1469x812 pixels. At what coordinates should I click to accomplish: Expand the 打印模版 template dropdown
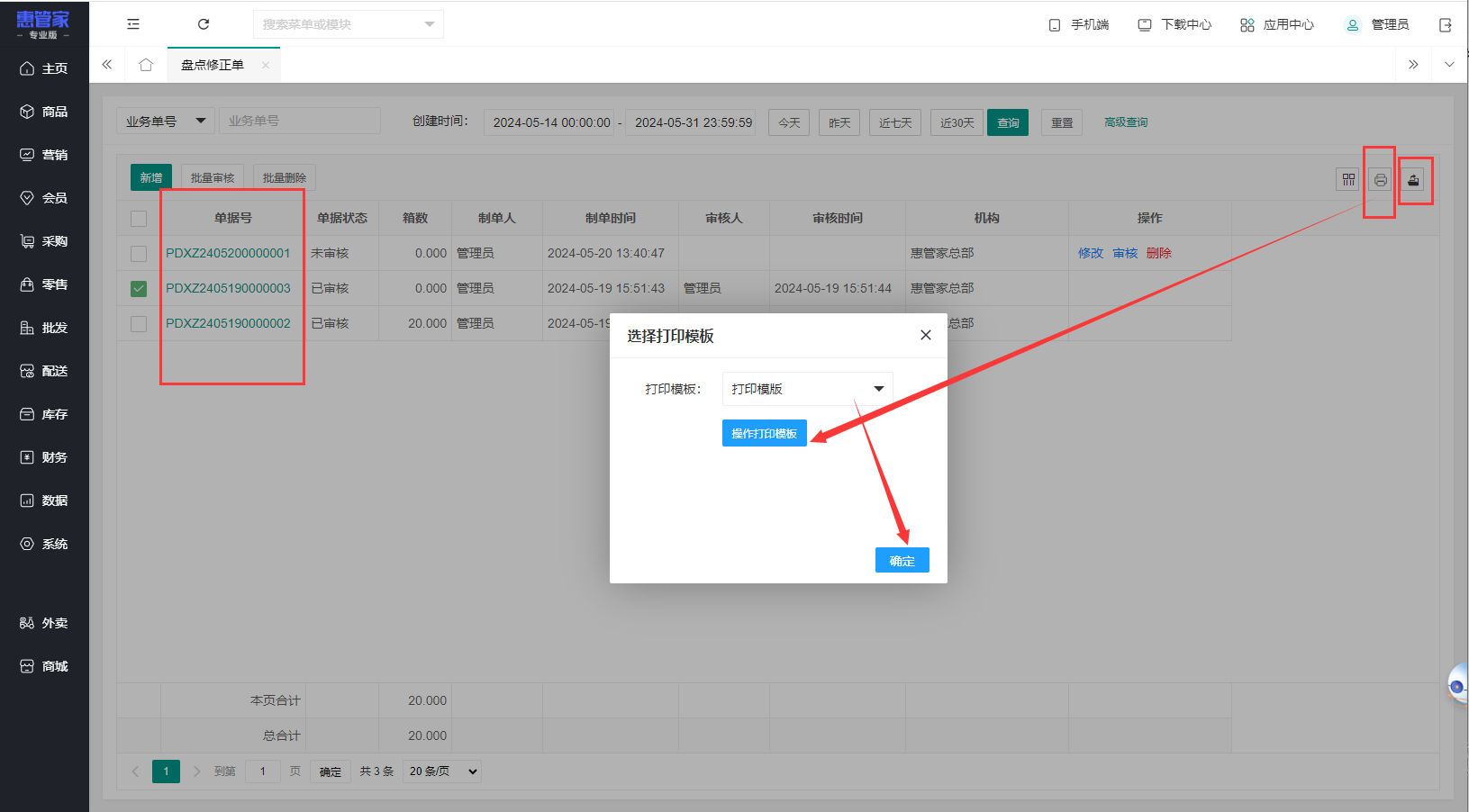pyautogui.click(x=807, y=389)
